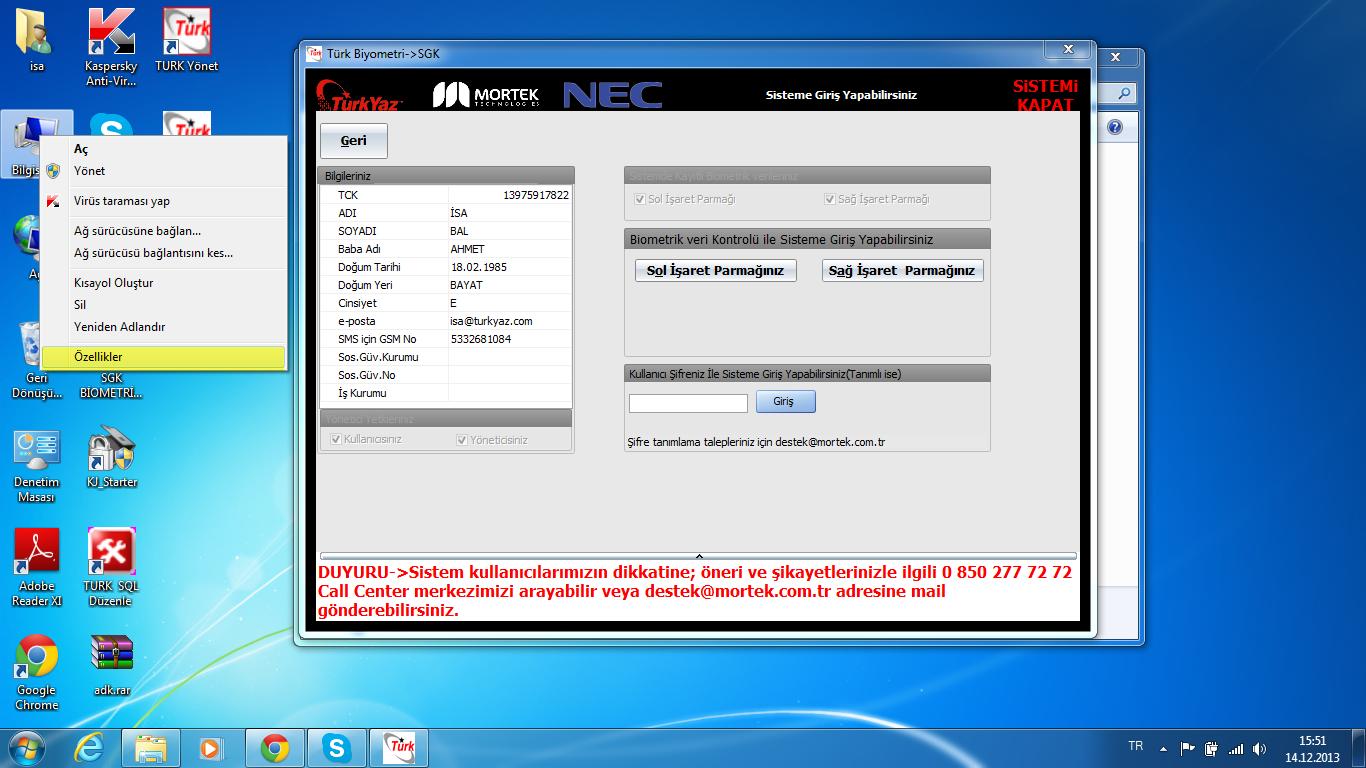Screen dimensions: 1366x768
Task: Click the GSM number 5332681084
Action: (481, 339)
